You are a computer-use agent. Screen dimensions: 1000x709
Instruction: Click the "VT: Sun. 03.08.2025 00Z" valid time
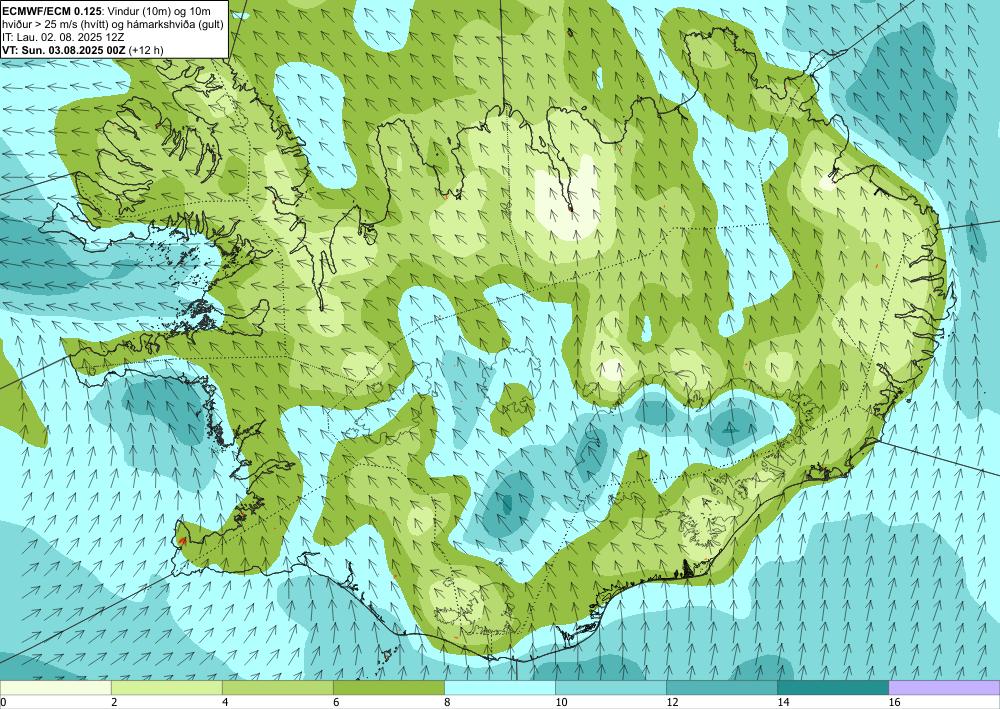(64, 50)
